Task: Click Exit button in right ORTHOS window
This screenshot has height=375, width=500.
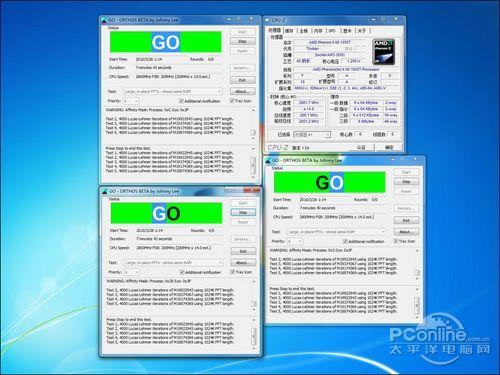Action: coord(406,220)
